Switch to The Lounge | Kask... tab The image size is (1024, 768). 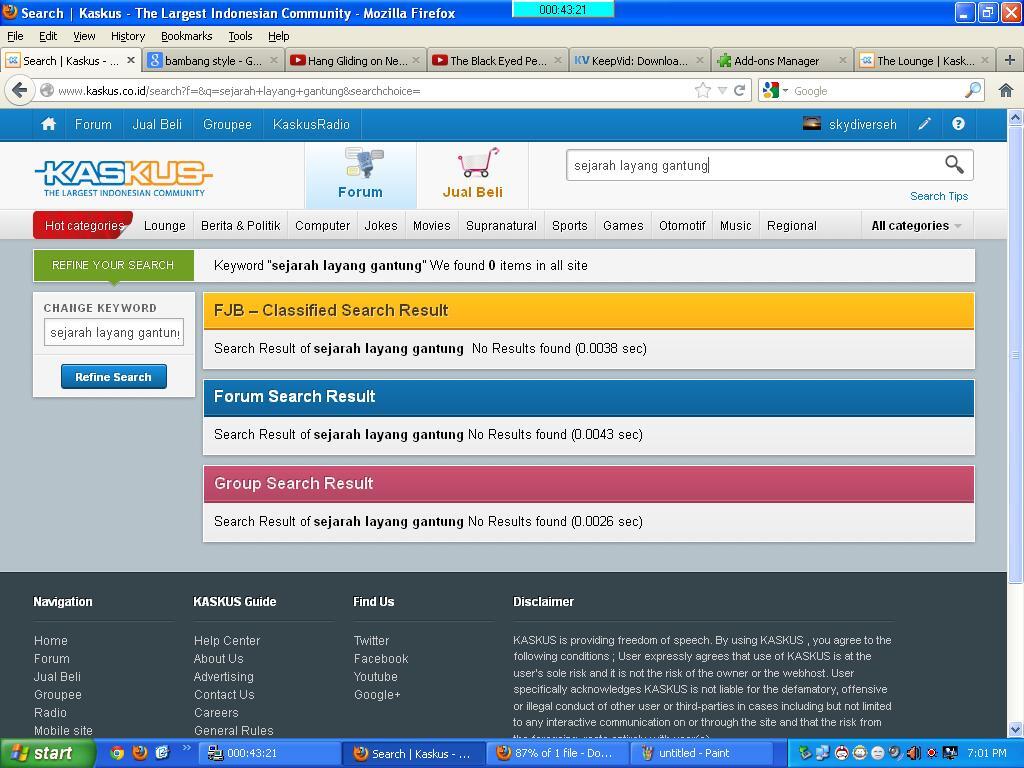click(925, 60)
